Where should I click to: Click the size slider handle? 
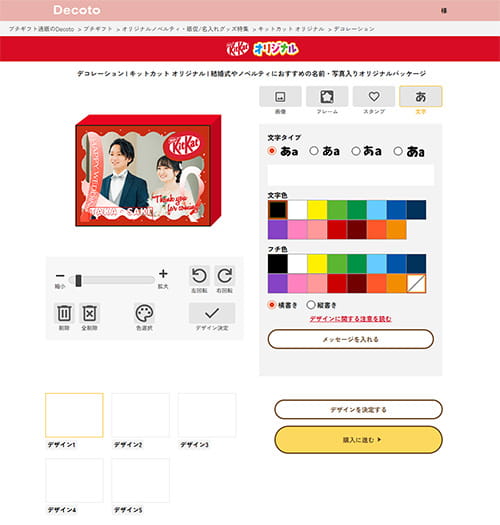[x=78, y=281]
